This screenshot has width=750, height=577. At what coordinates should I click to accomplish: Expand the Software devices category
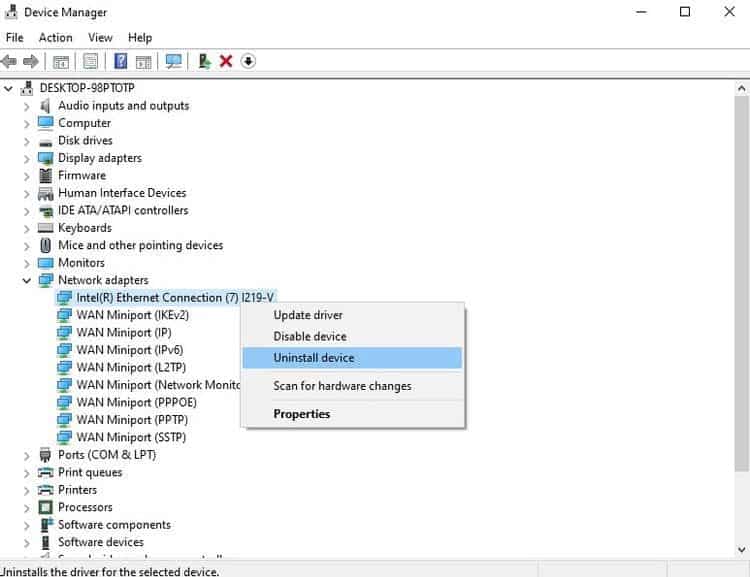coord(26,543)
